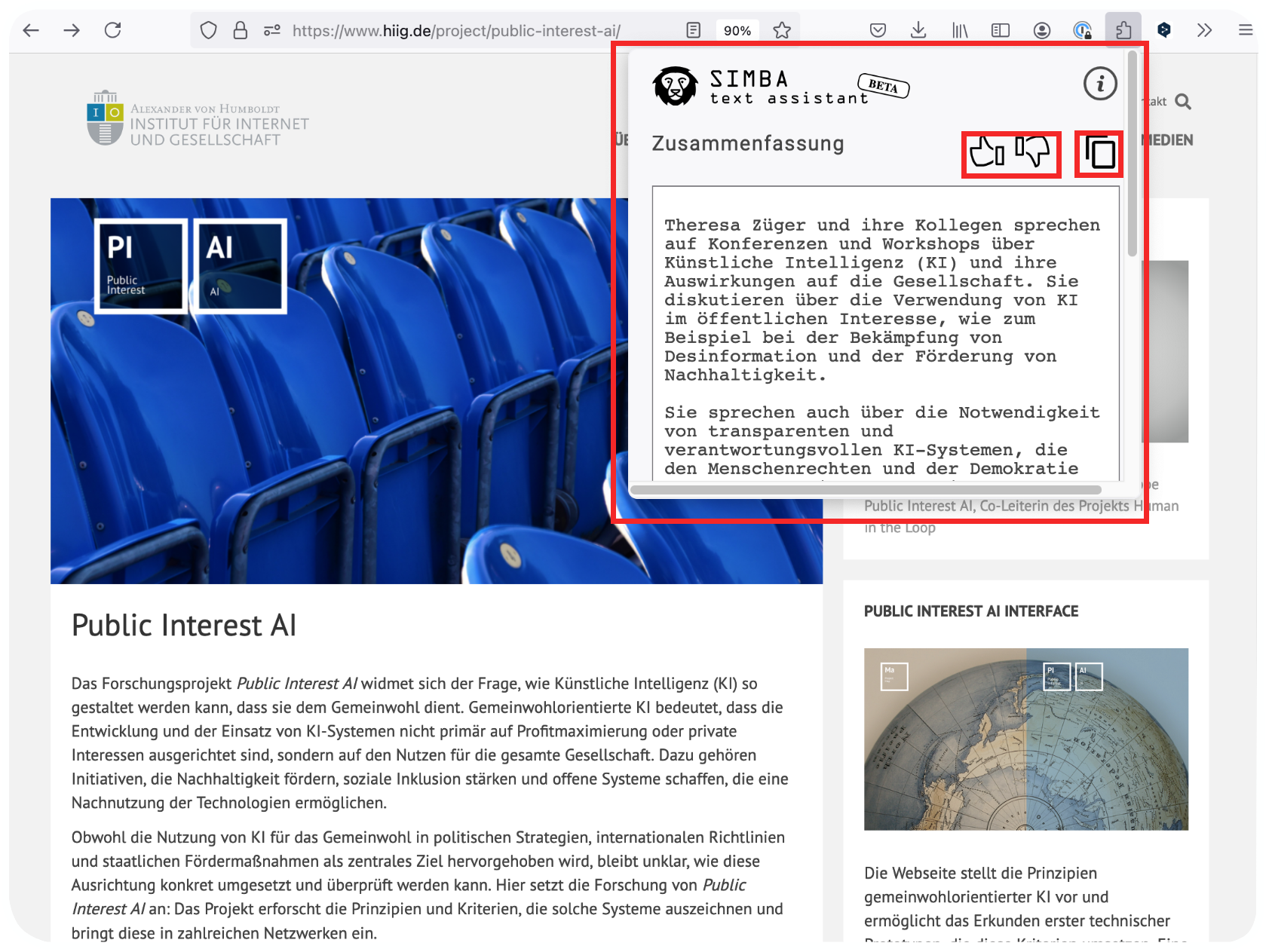
Task: Open the extensions puzzle icon
Action: coord(1123,30)
